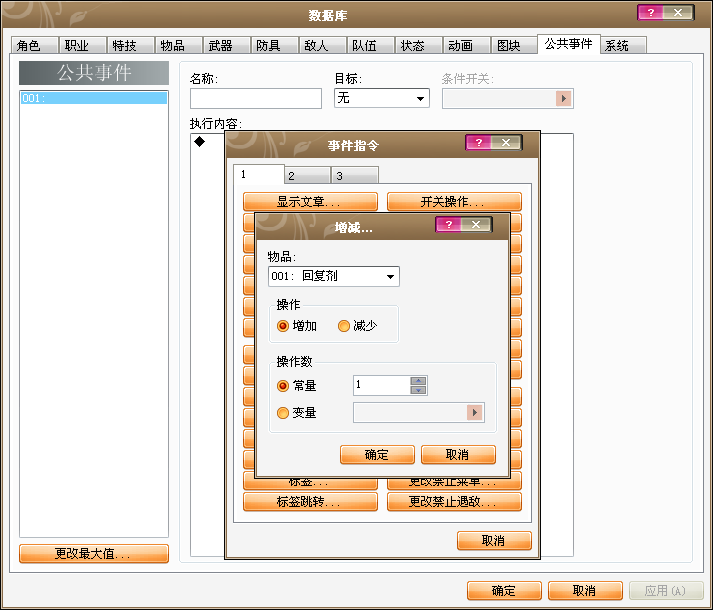Close the 数据库 window with X
This screenshot has height=610, width=713.
click(678, 12)
